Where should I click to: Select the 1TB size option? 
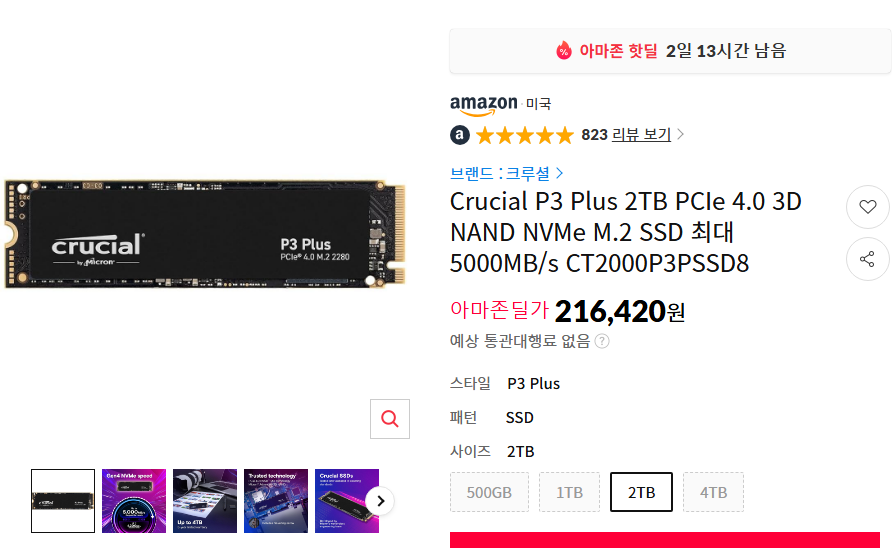(569, 492)
